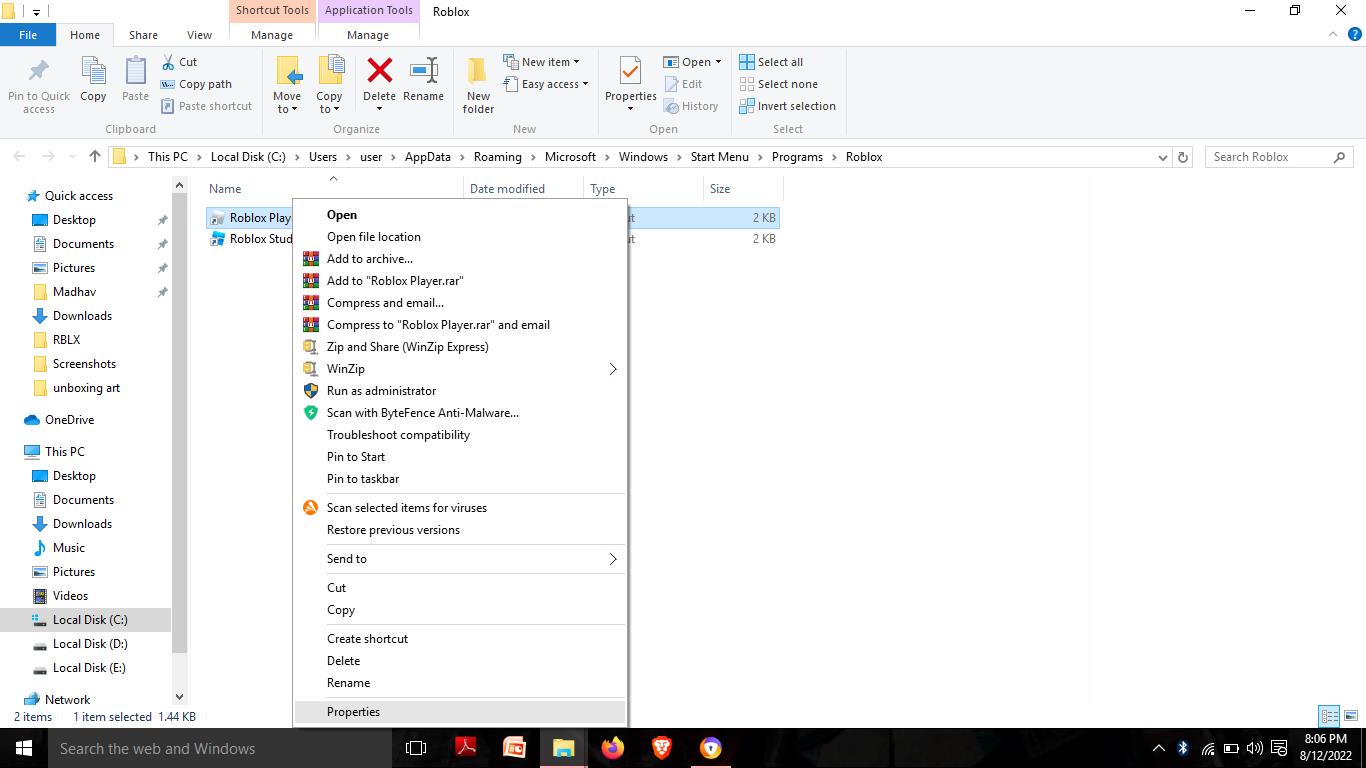The image size is (1366, 768).
Task: Click the Pin to Quick access icon
Action: (39, 72)
